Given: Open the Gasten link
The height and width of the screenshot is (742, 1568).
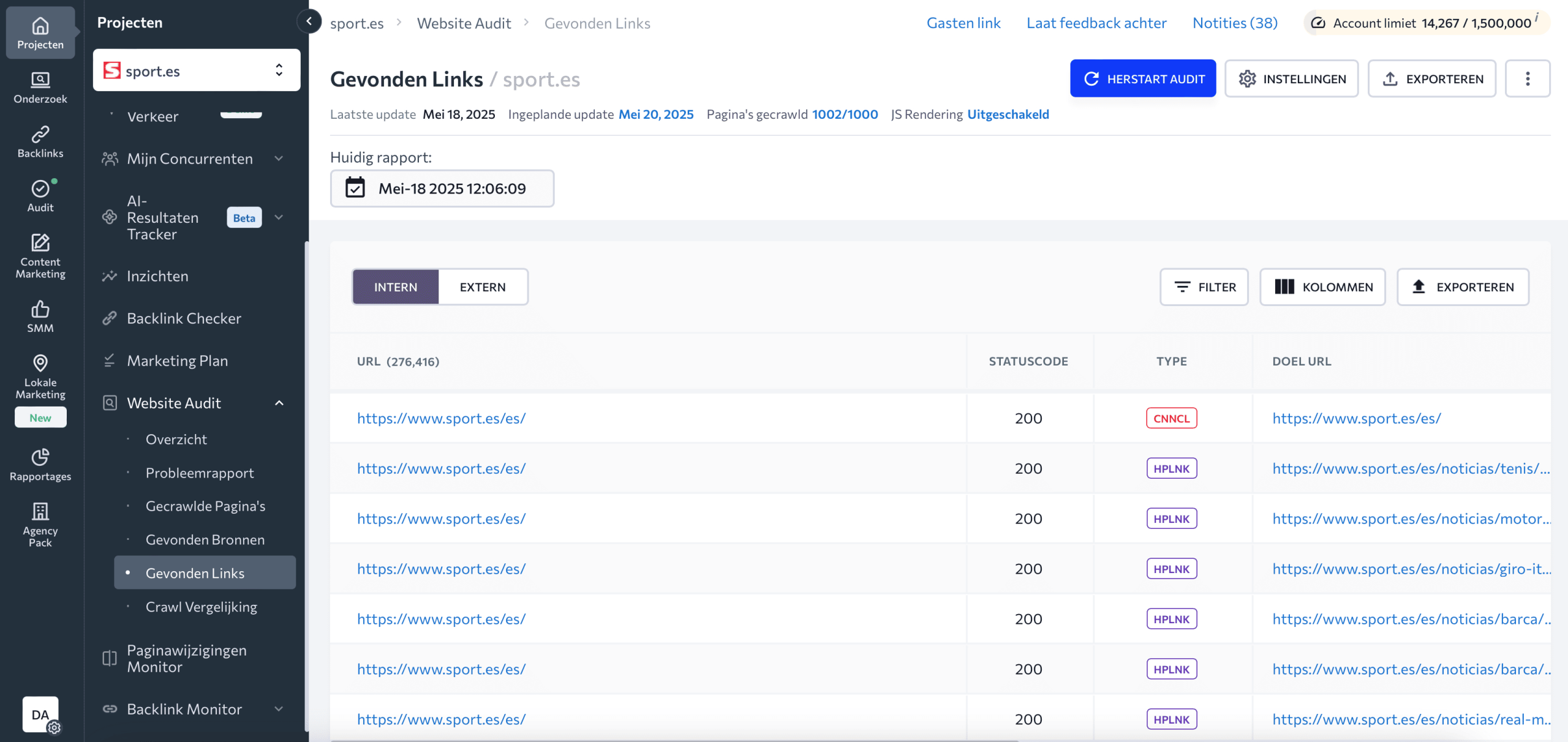Looking at the screenshot, I should click(x=963, y=23).
